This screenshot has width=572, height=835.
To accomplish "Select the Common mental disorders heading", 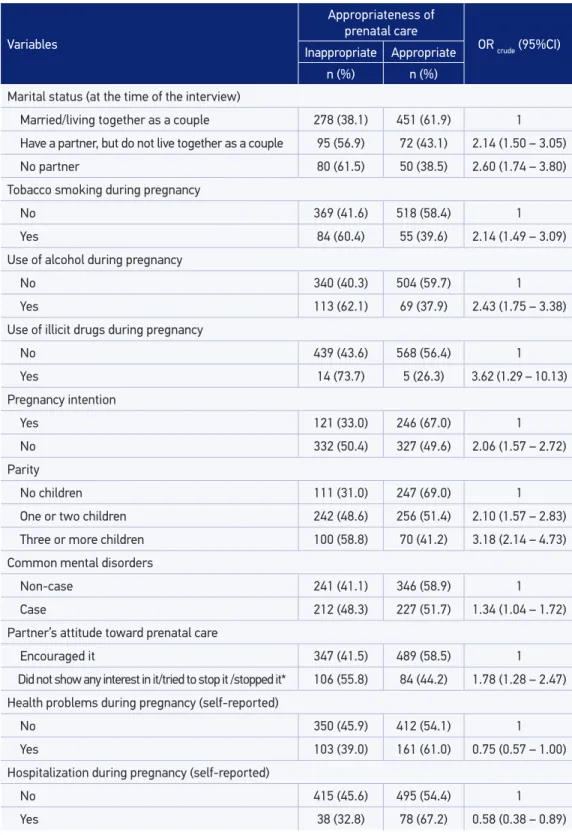I will click(80, 563).
